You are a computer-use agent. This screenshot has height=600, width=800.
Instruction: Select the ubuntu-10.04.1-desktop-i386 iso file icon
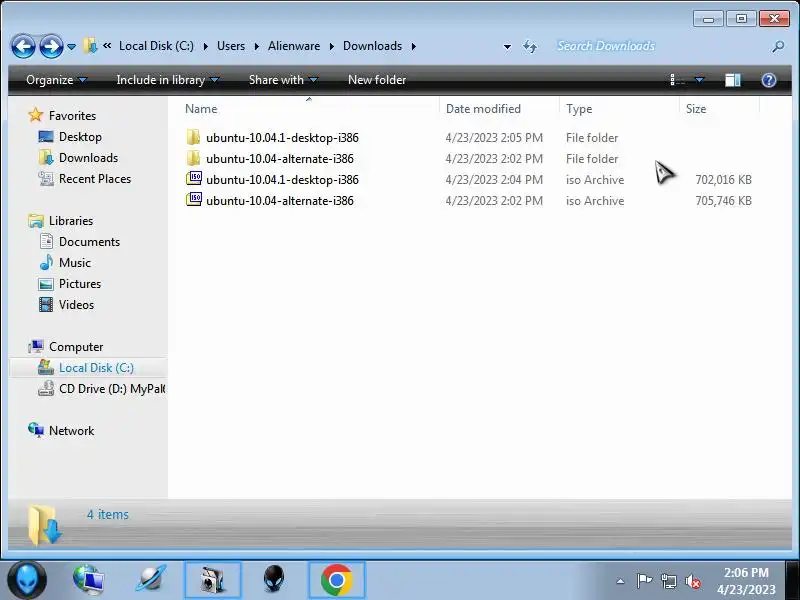tap(194, 179)
